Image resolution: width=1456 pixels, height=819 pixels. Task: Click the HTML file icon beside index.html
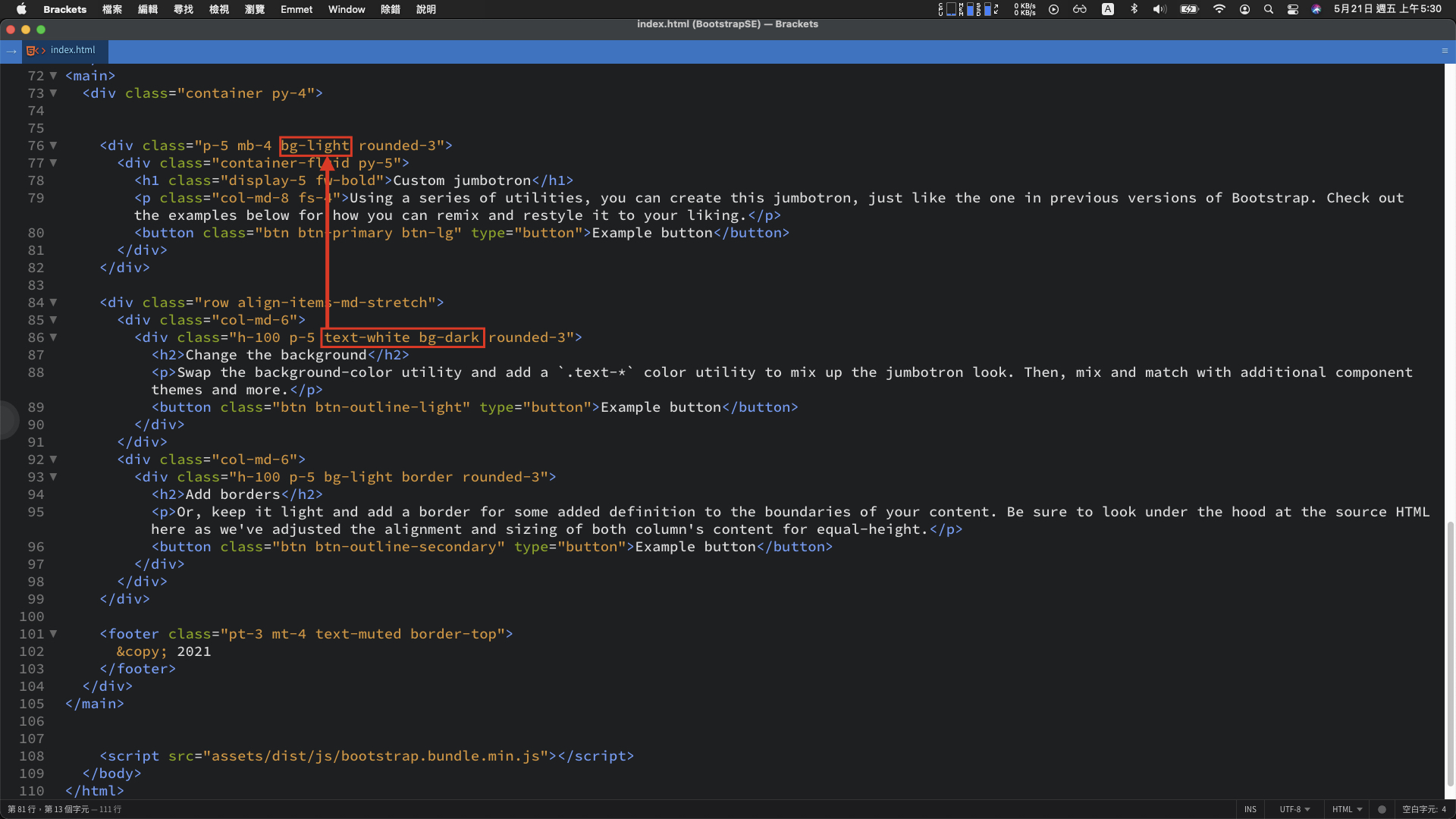pos(36,51)
